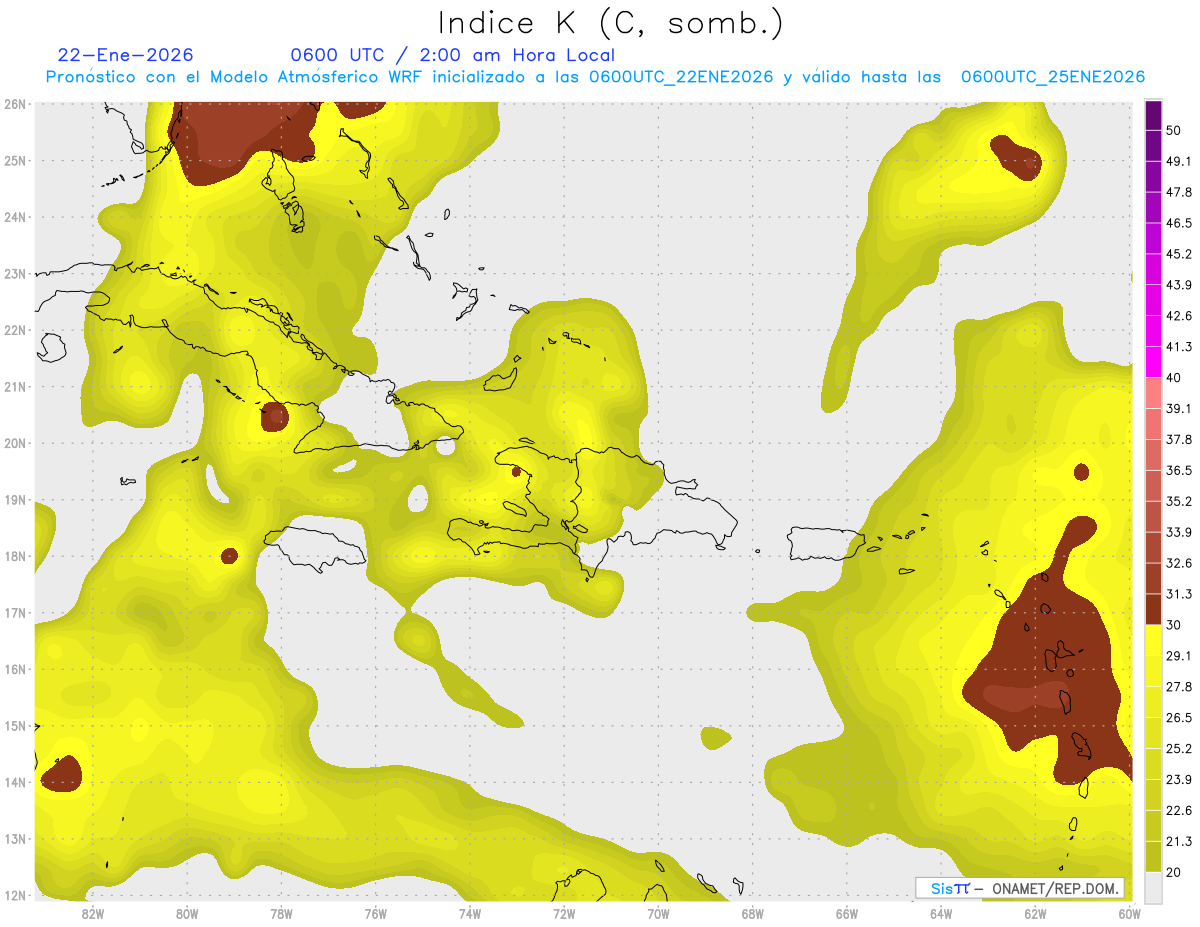This screenshot has height=927, width=1200.
Task: Click the '31.3' color scale label
Action: 1178,594
